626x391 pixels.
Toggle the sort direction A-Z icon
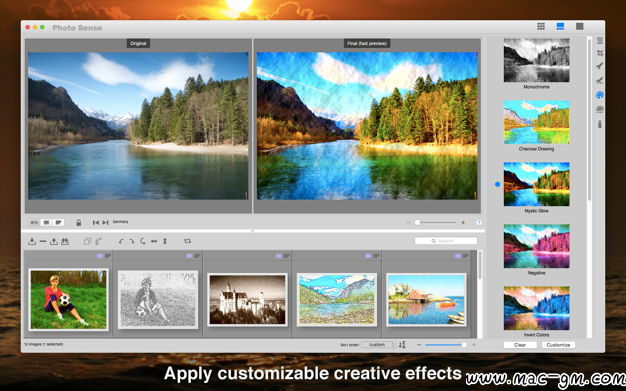402,345
